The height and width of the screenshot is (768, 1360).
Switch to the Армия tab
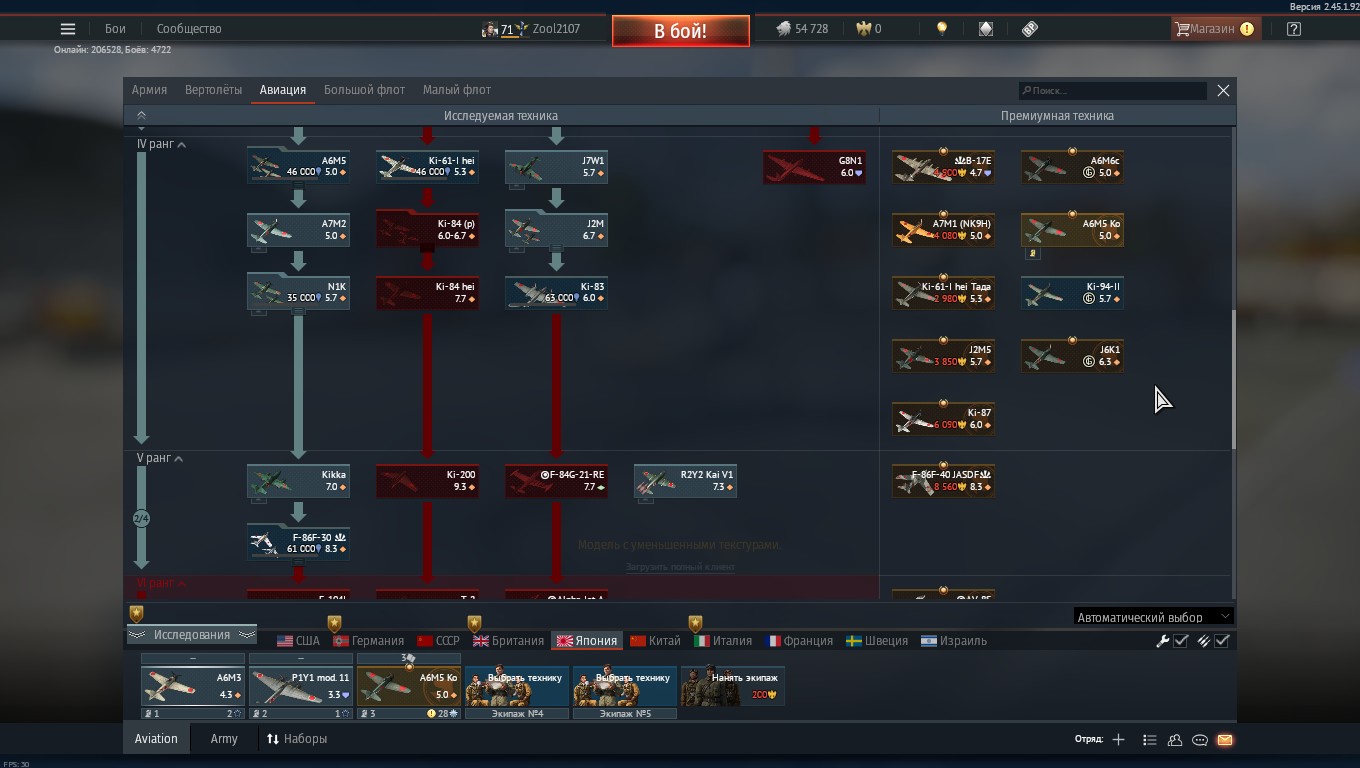click(x=149, y=90)
